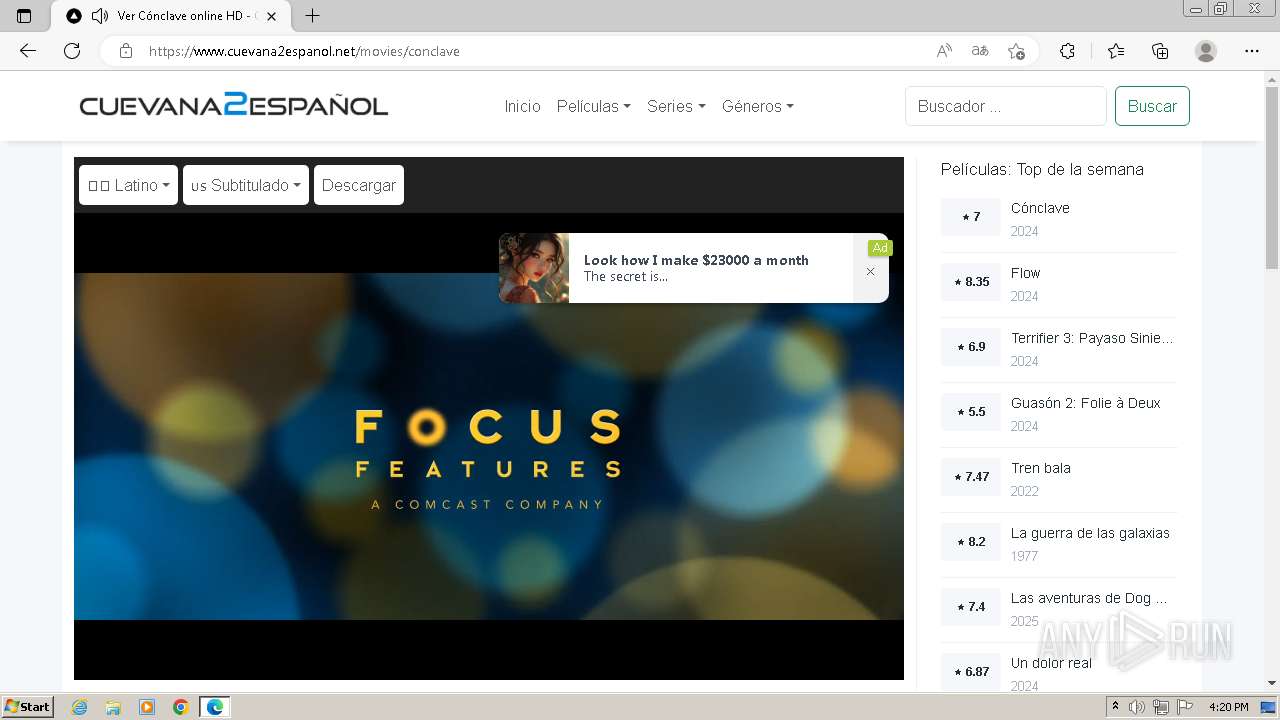The width and height of the screenshot is (1280, 720).
Task: Open the Películas navigation dropdown
Action: click(x=593, y=106)
